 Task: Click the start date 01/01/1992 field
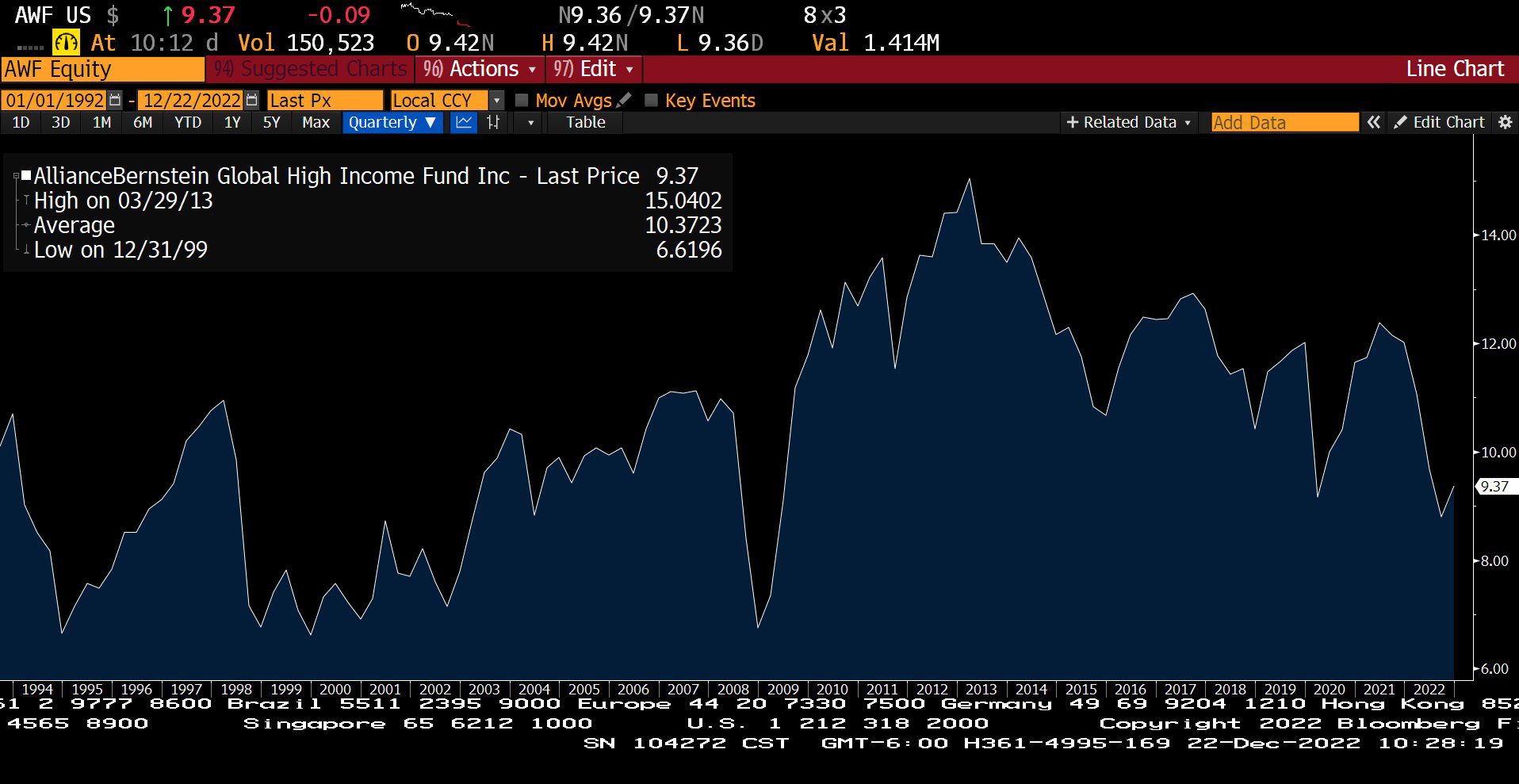55,100
